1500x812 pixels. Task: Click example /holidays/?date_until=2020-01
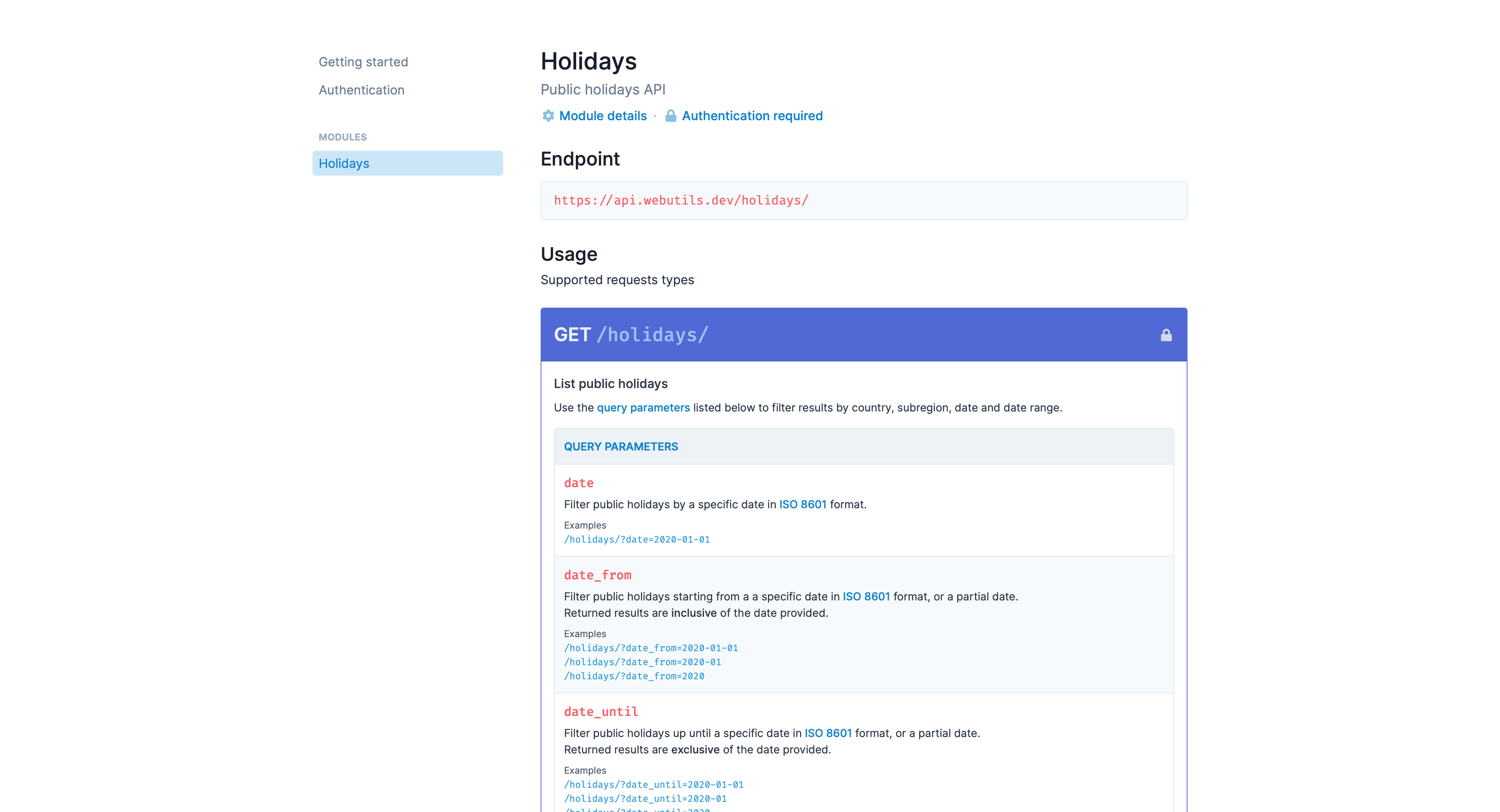pos(645,799)
